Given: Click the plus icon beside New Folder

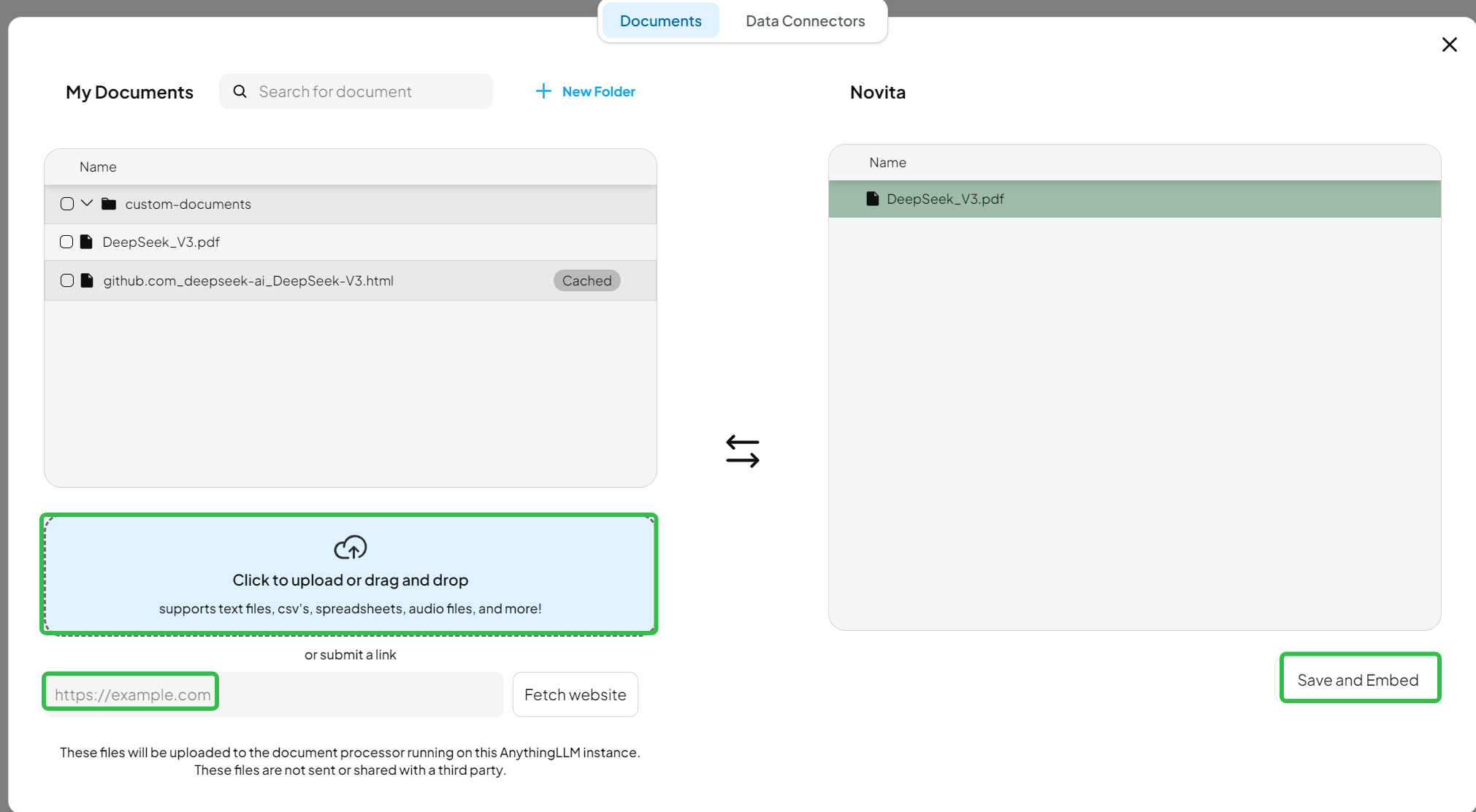Looking at the screenshot, I should pyautogui.click(x=543, y=91).
